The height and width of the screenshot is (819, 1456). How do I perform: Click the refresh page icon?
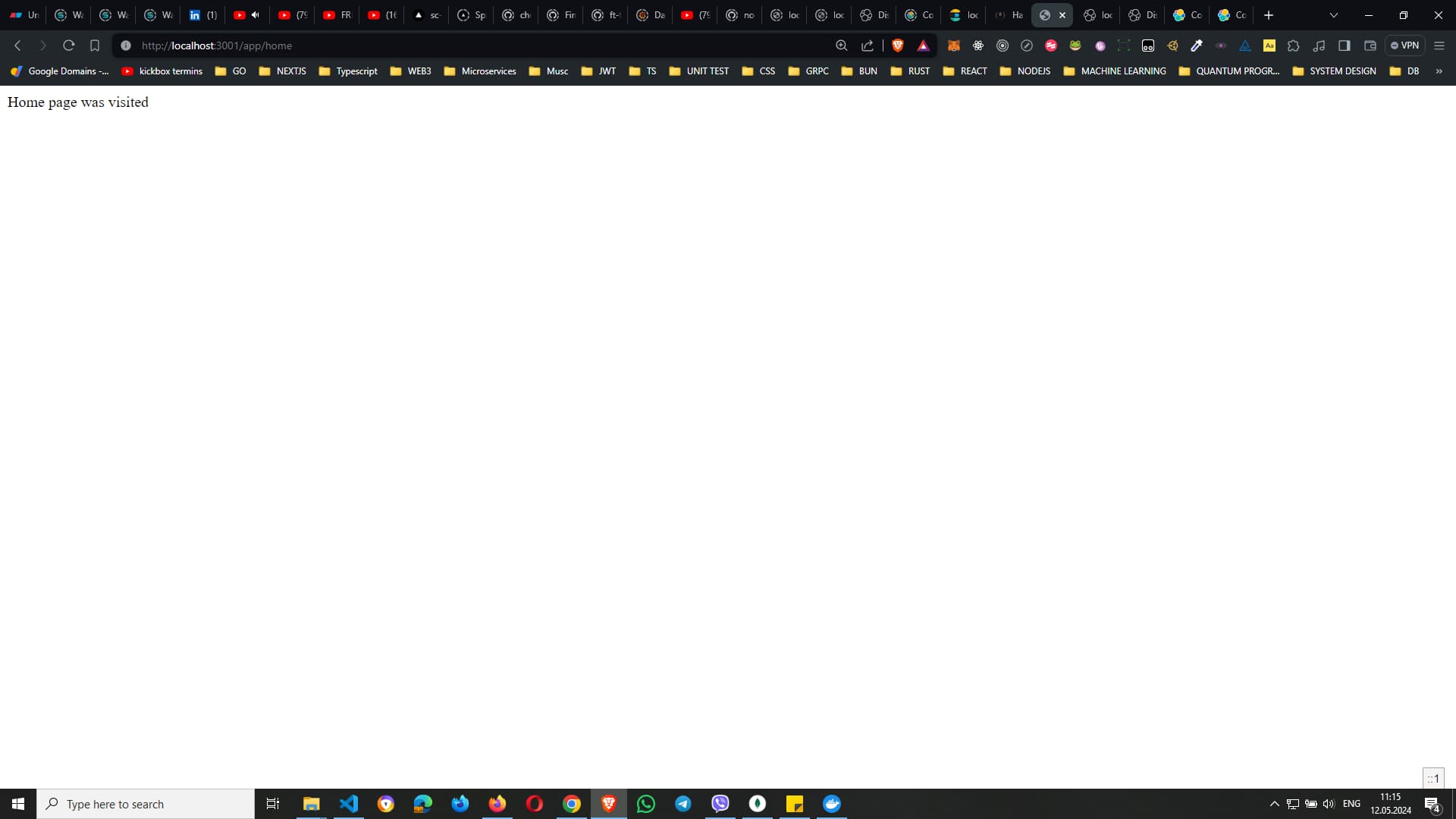[67, 45]
